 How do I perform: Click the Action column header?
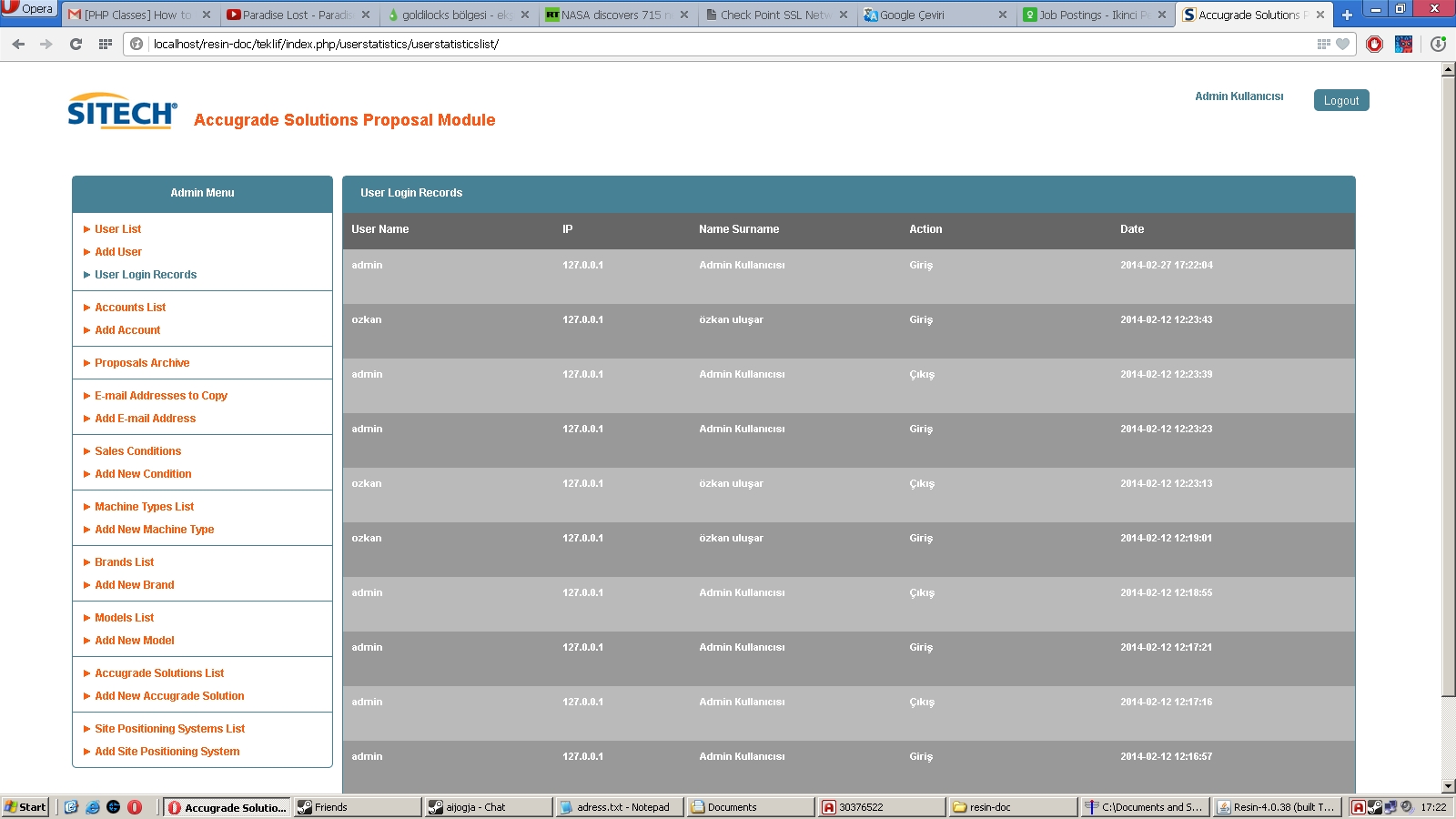click(925, 229)
